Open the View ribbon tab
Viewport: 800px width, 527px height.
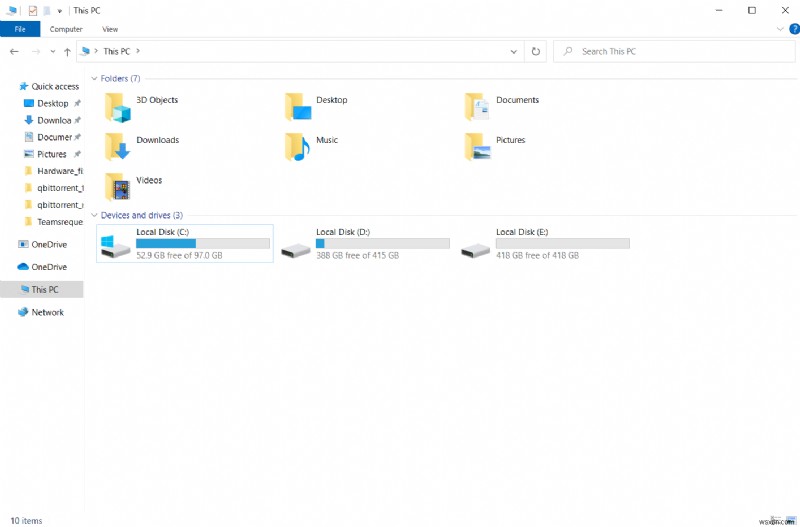coord(110,29)
